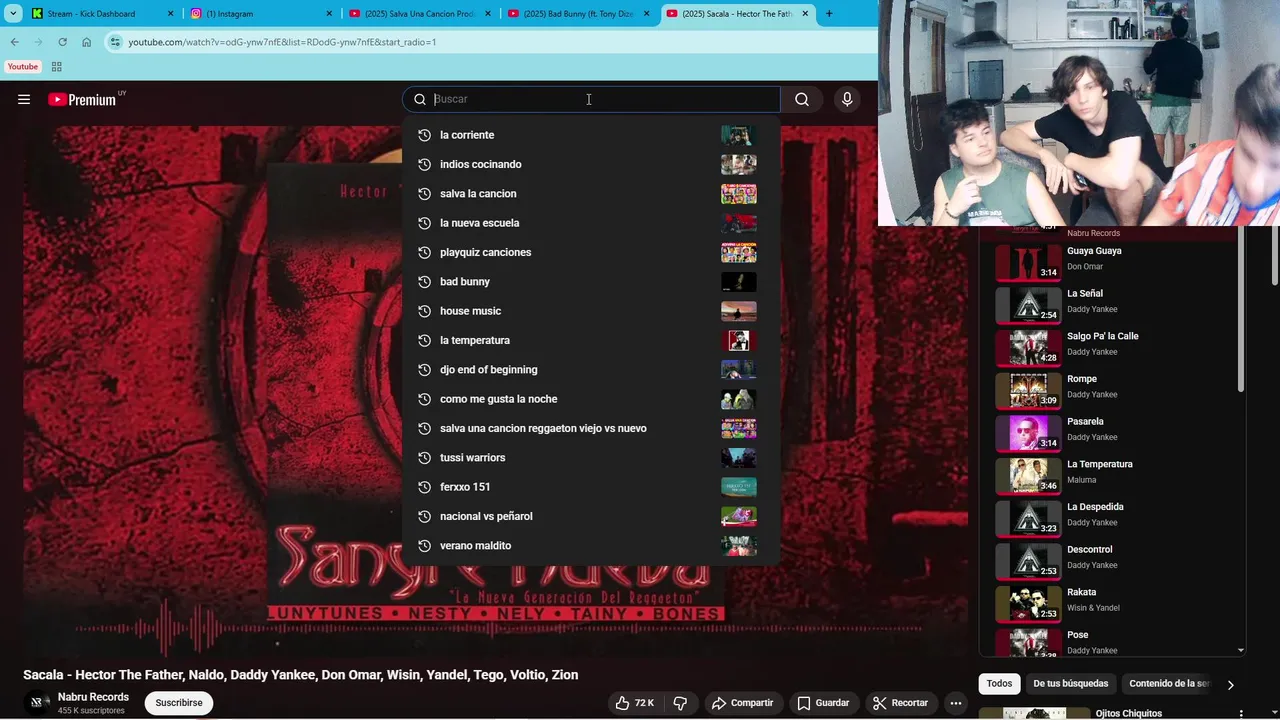Select suggestion 'la corriente'
This screenshot has width=1280, height=720.
click(591, 135)
